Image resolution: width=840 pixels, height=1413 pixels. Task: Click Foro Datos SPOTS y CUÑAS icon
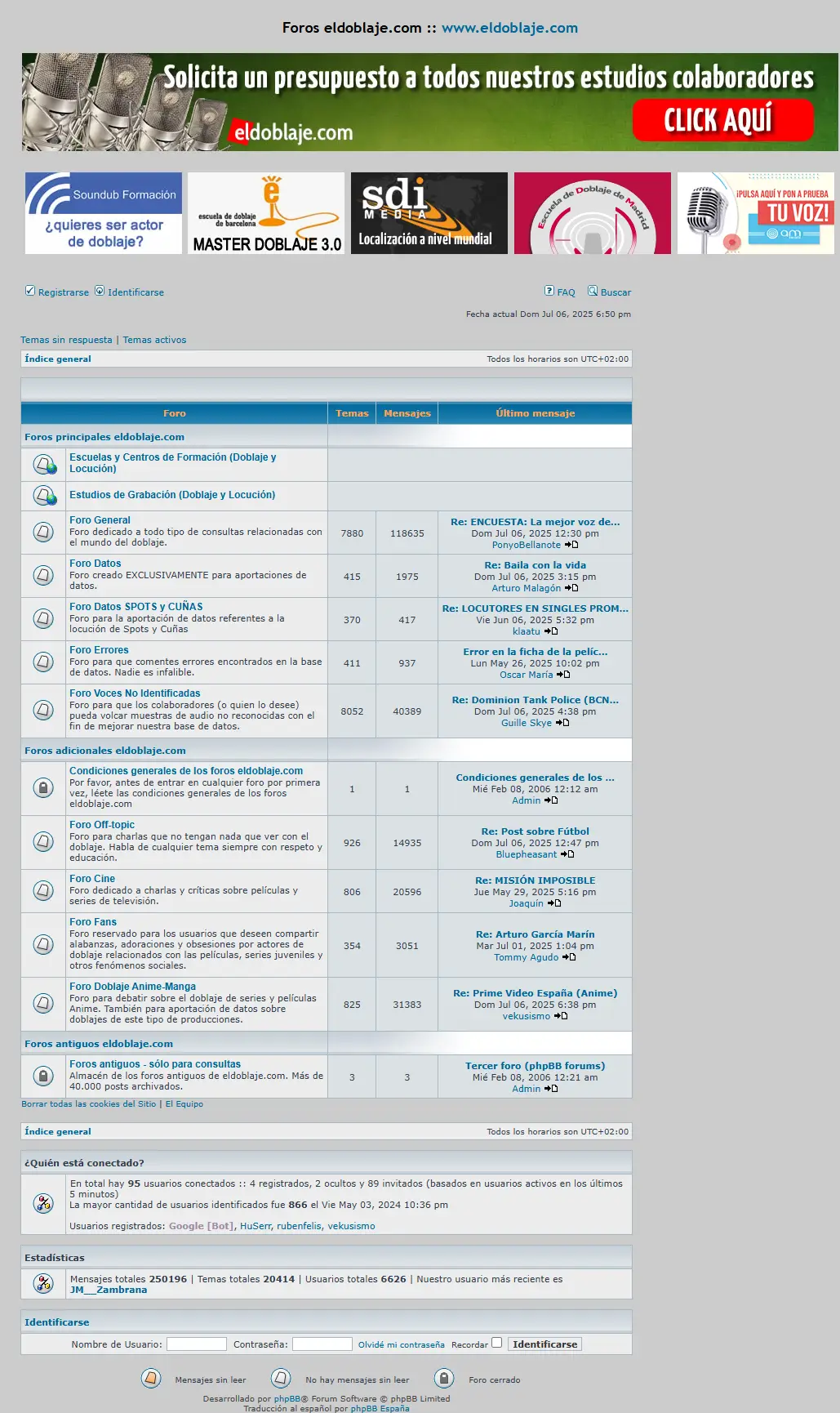pos(43,618)
